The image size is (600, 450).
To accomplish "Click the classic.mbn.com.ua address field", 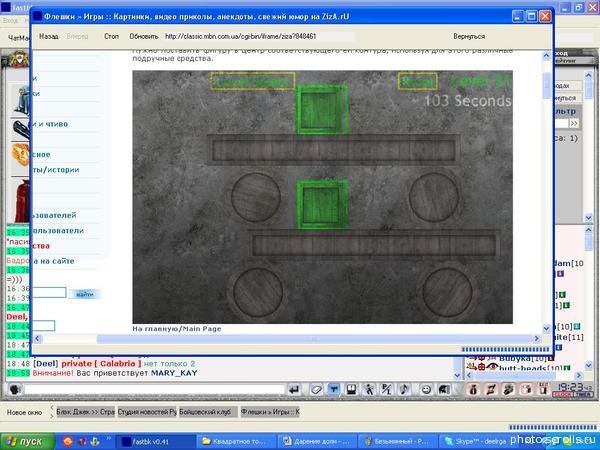I will pyautogui.click(x=259, y=36).
